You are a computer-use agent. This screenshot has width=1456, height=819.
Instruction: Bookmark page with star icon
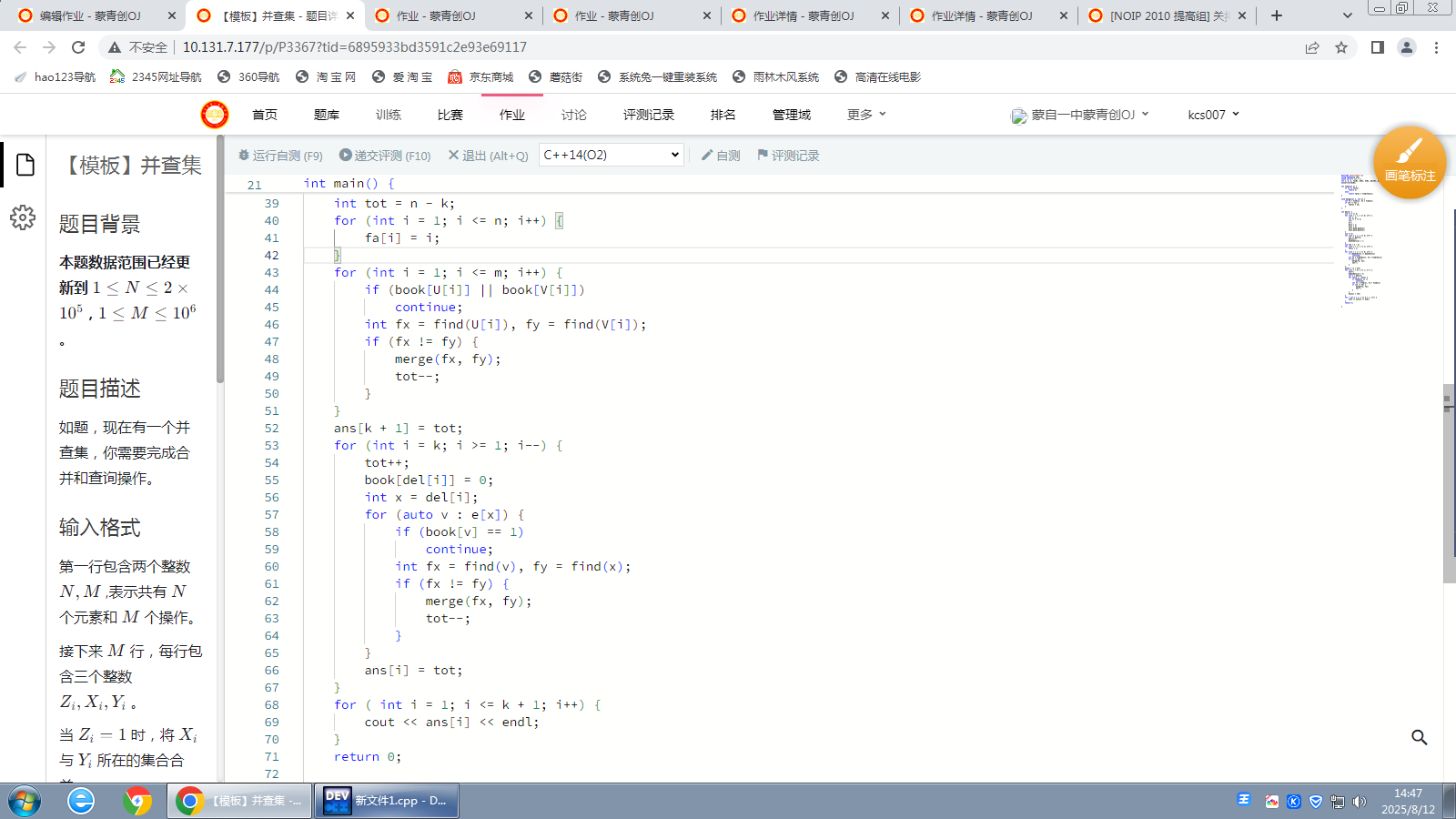pos(1341,47)
